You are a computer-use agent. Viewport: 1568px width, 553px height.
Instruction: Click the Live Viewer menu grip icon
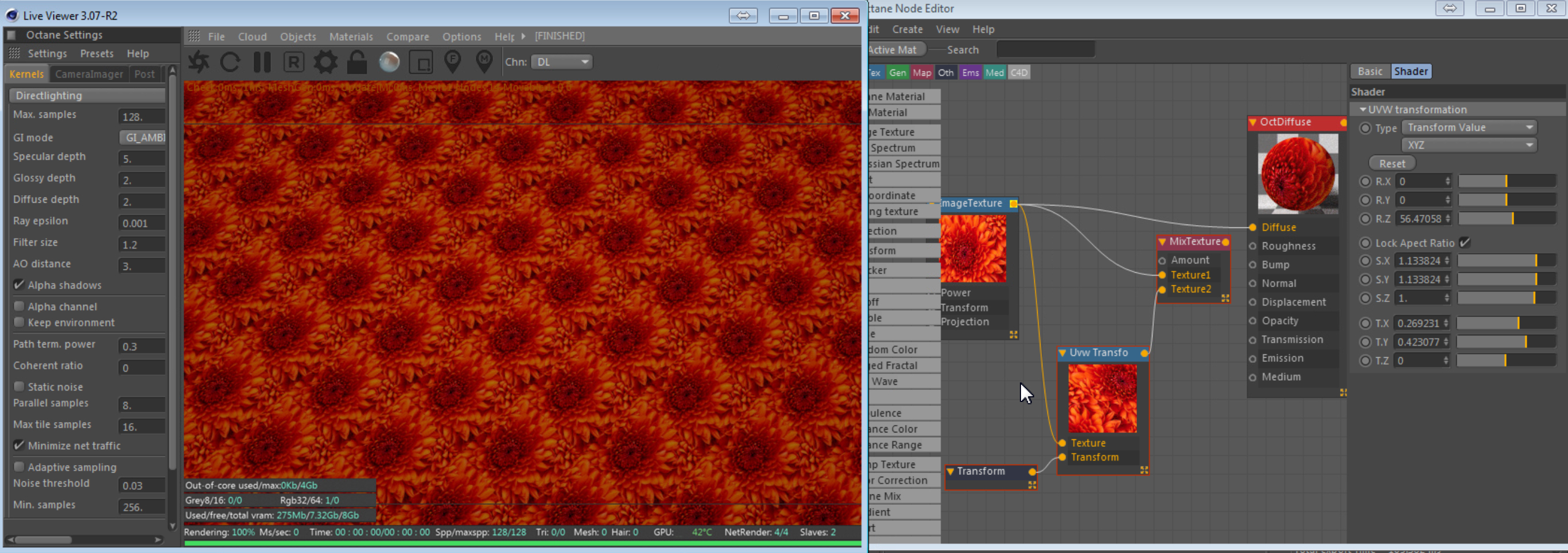point(194,37)
